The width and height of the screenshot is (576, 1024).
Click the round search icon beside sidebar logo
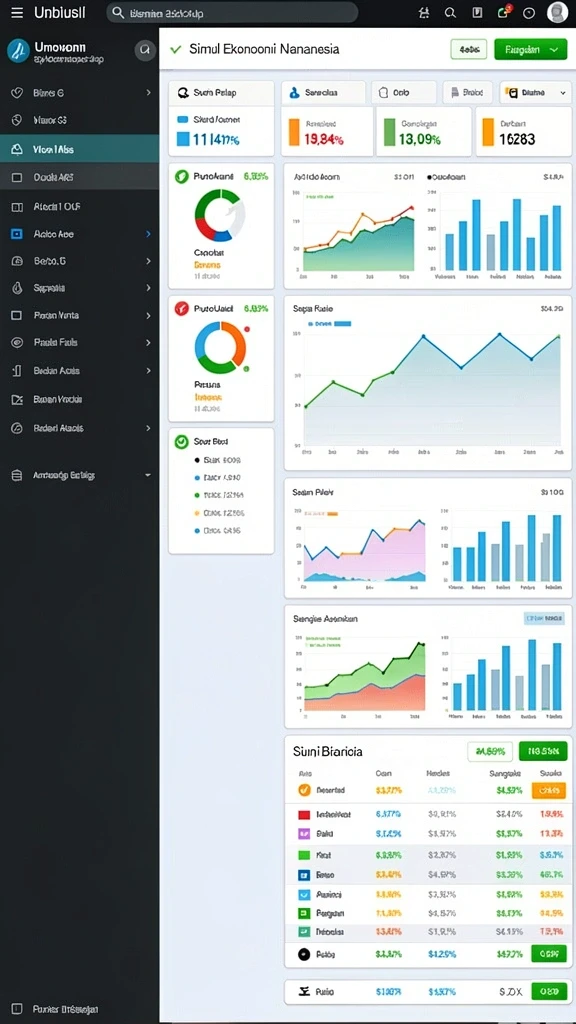pos(144,50)
